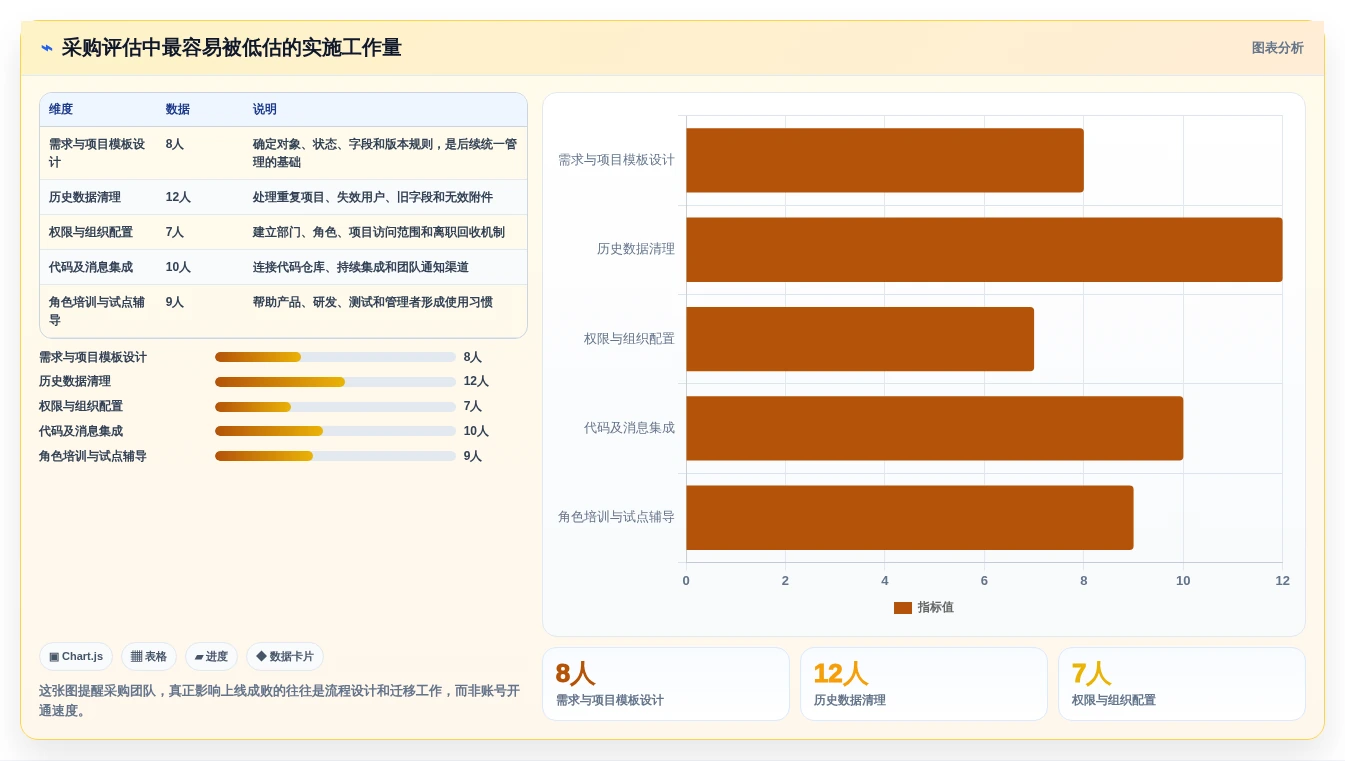
Task: Open the 8人 需求与项目模板设计 data card
Action: tap(666, 684)
